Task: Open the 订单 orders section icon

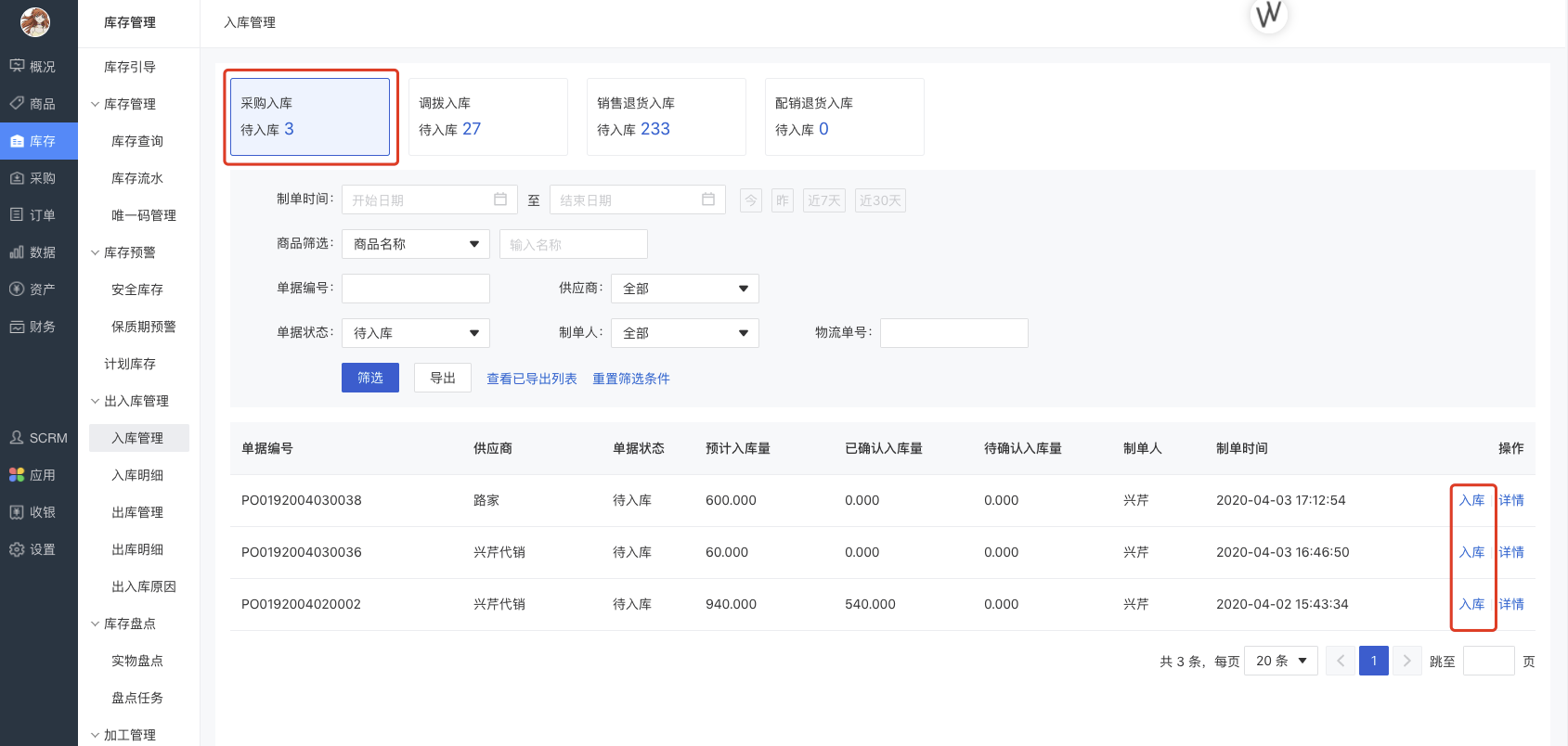Action: click(17, 214)
